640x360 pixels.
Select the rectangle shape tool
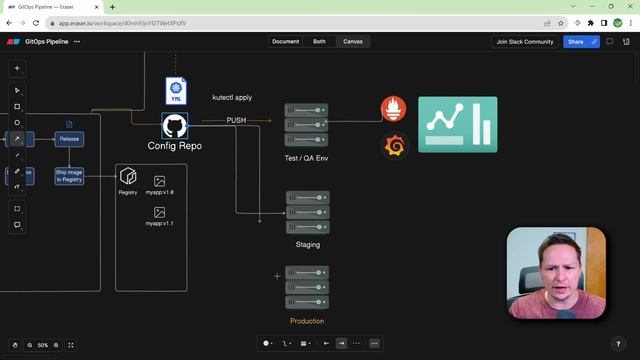point(17,107)
